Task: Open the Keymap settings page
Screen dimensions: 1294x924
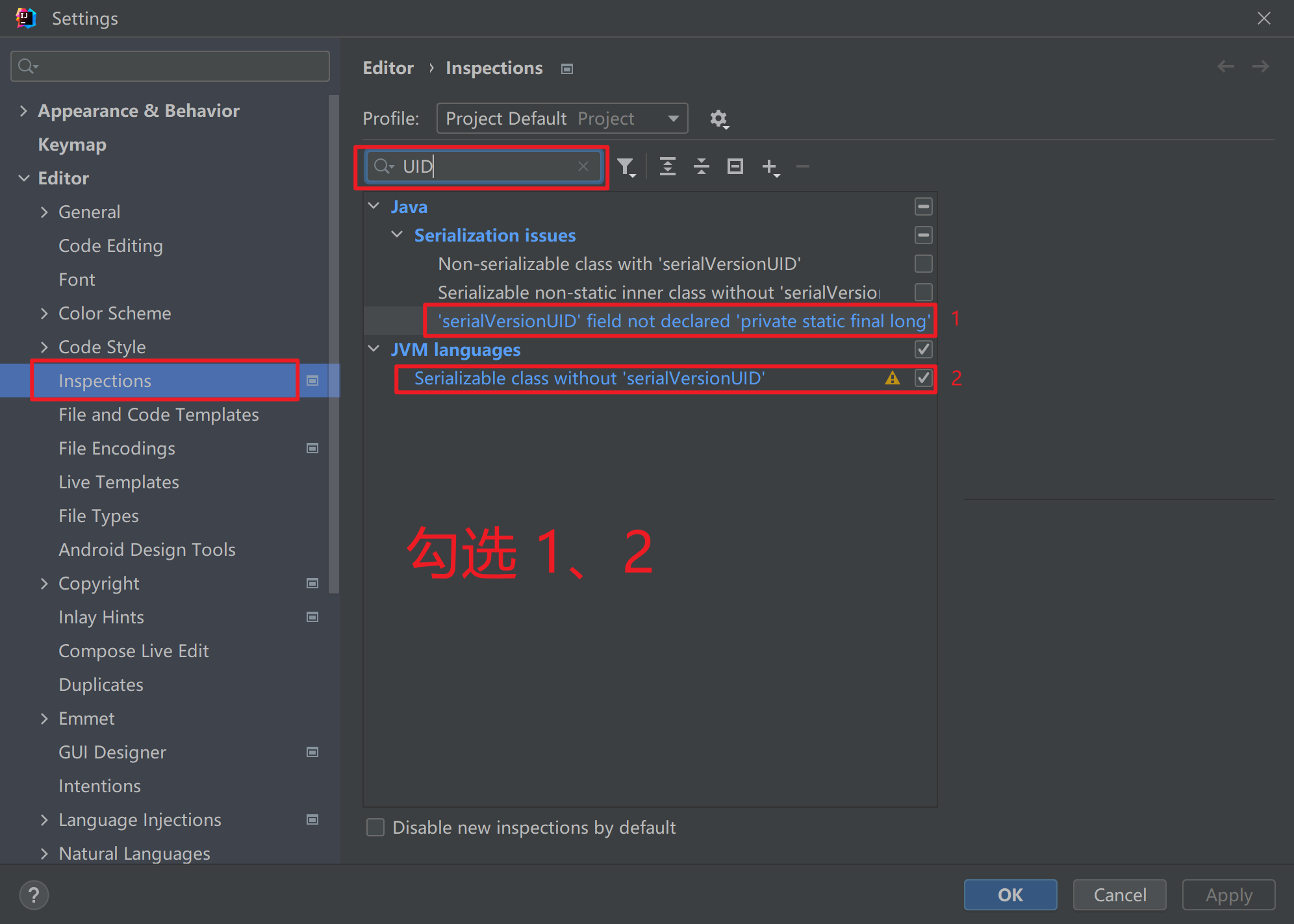Action: click(x=72, y=145)
